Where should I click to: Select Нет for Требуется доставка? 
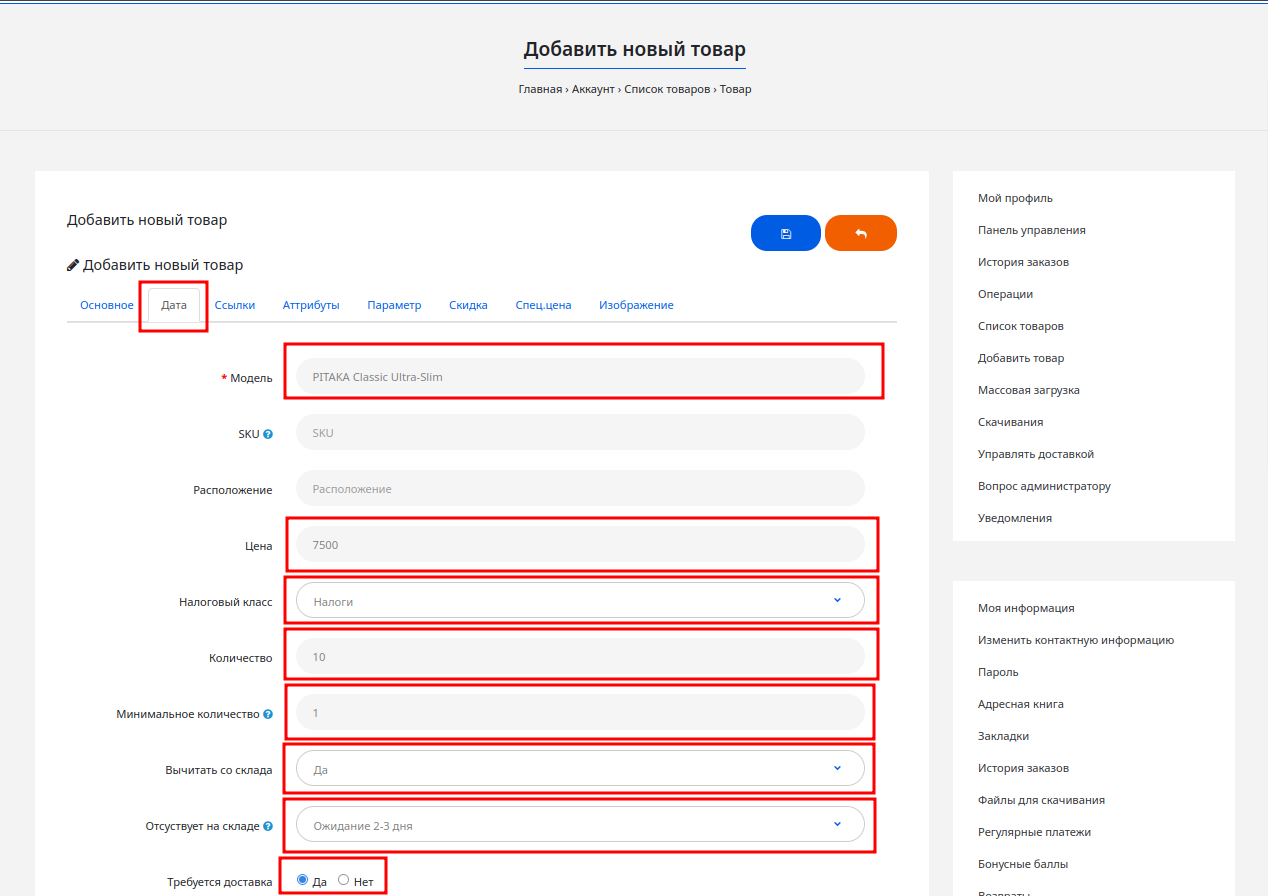point(344,880)
